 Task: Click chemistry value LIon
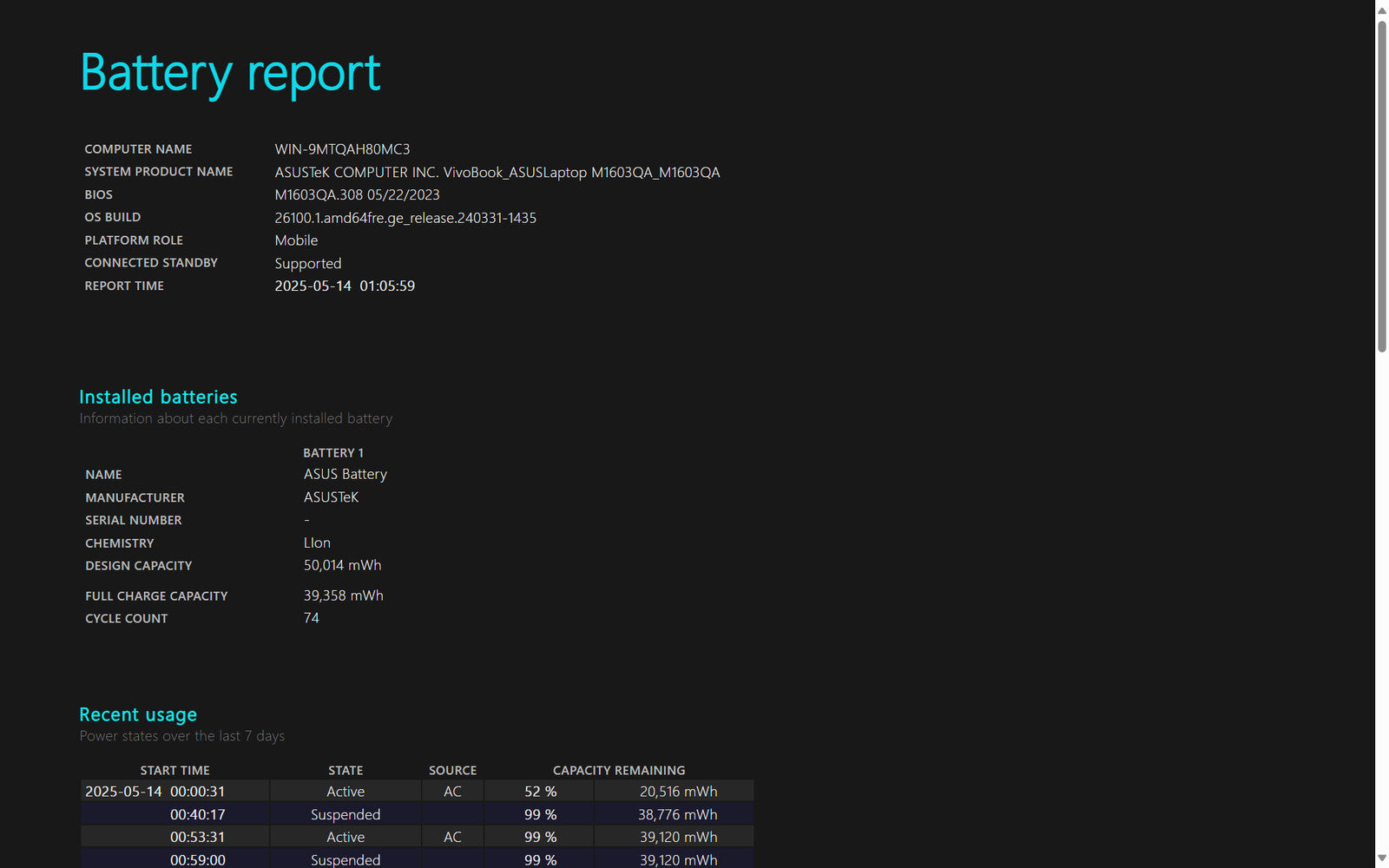point(317,542)
